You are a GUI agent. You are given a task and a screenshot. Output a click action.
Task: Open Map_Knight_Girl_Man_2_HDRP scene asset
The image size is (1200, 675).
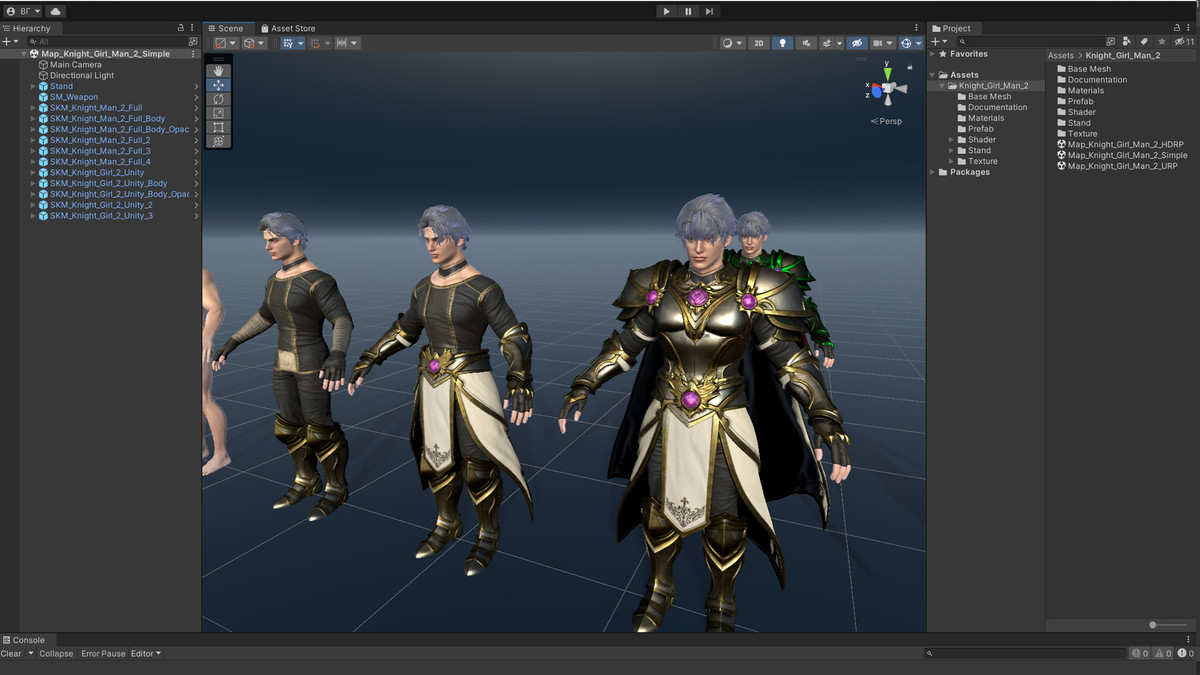click(1120, 144)
